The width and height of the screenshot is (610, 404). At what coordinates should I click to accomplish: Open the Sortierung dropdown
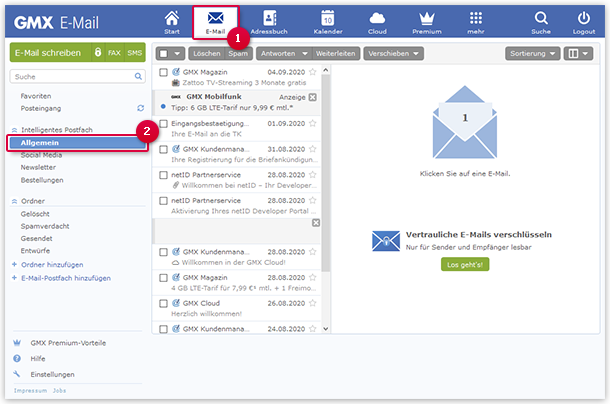click(532, 54)
